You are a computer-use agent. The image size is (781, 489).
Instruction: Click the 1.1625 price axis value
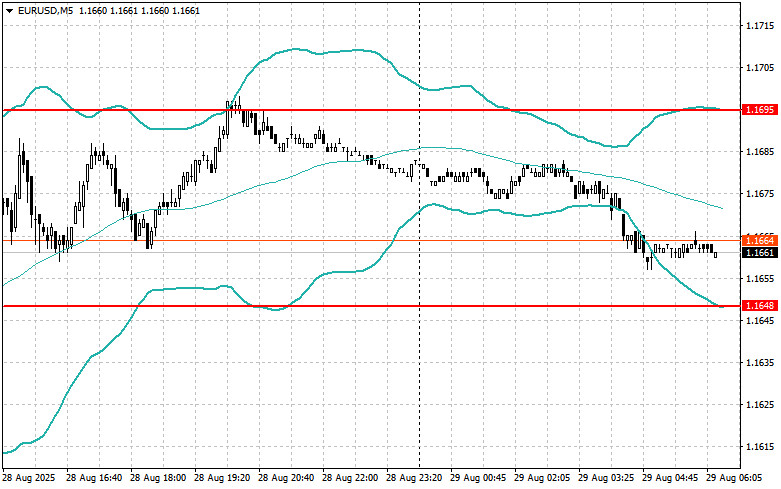[x=760, y=404]
